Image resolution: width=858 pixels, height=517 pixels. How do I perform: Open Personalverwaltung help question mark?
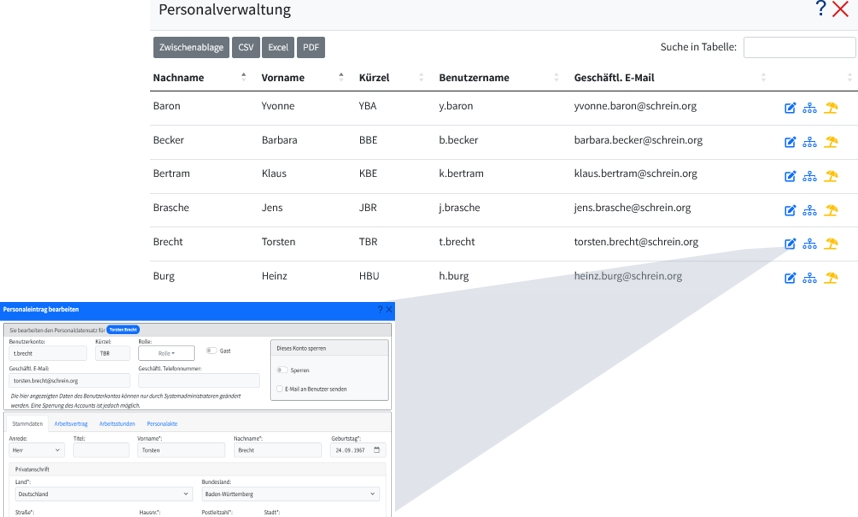coord(821,10)
